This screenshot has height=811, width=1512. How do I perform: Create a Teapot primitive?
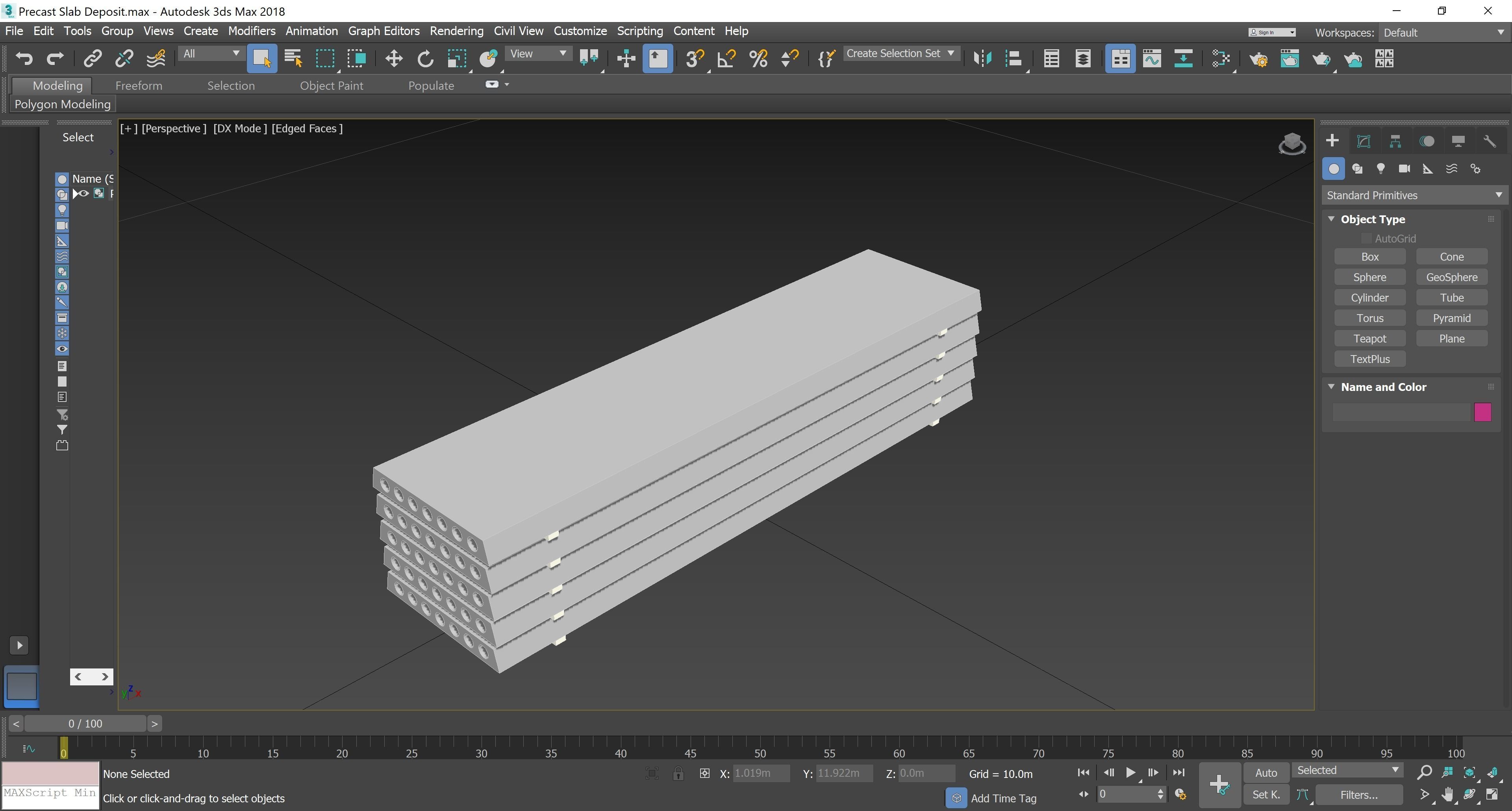point(1370,339)
